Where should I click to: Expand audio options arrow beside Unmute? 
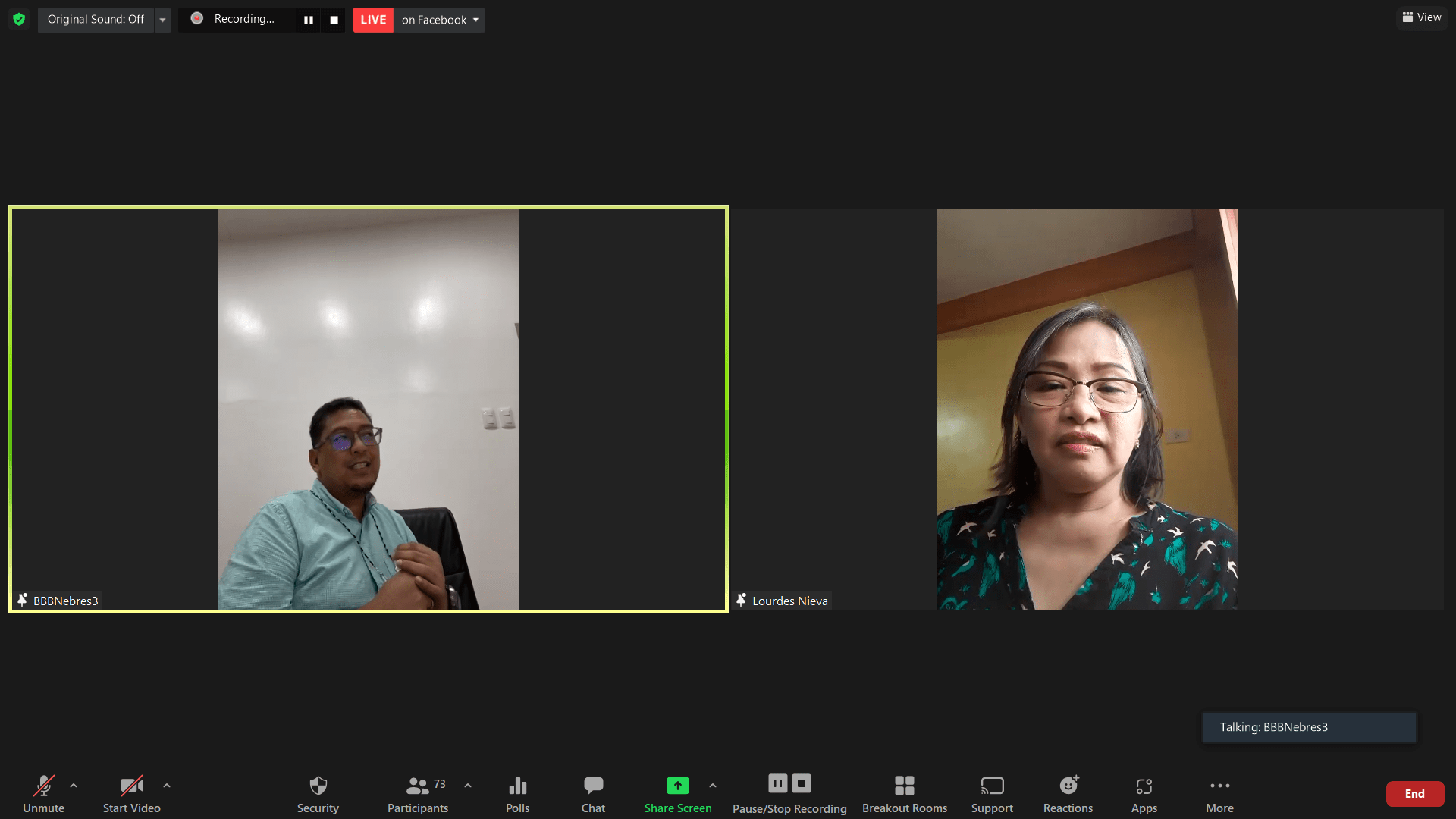tap(74, 786)
